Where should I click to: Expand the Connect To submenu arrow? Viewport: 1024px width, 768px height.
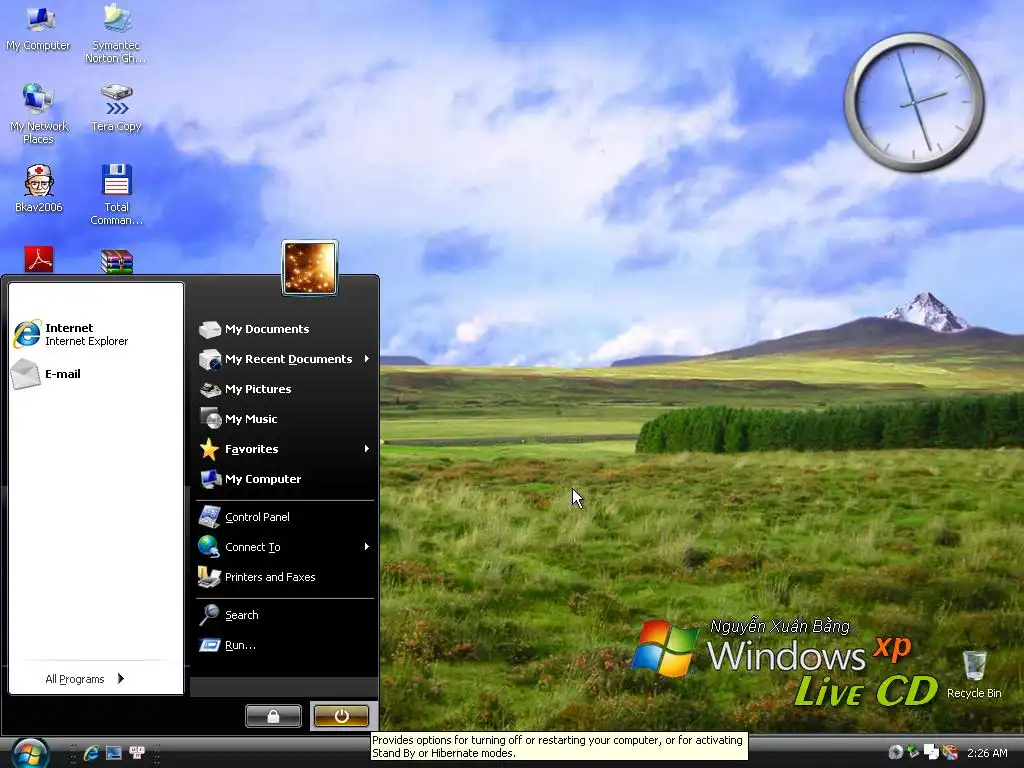[367, 547]
